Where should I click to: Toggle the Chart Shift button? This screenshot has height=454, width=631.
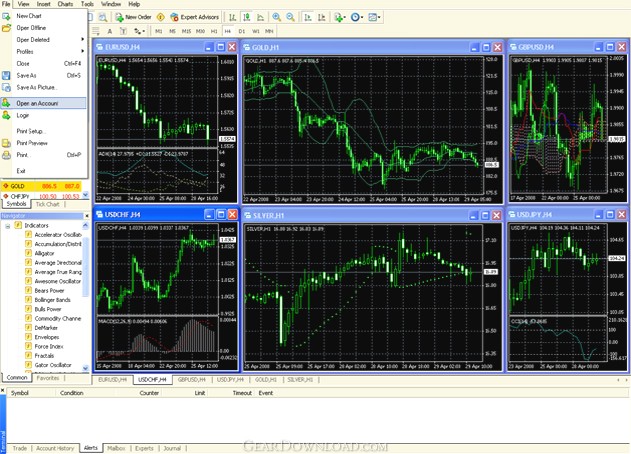coord(322,17)
